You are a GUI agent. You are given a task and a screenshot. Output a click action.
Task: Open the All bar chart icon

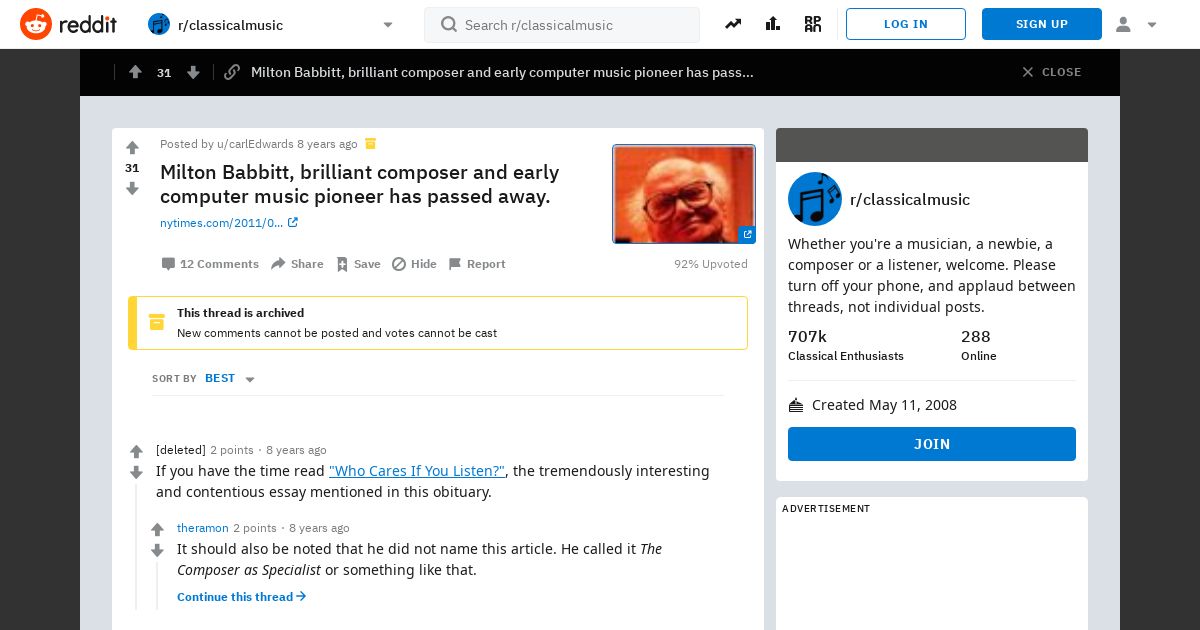pyautogui.click(x=773, y=24)
